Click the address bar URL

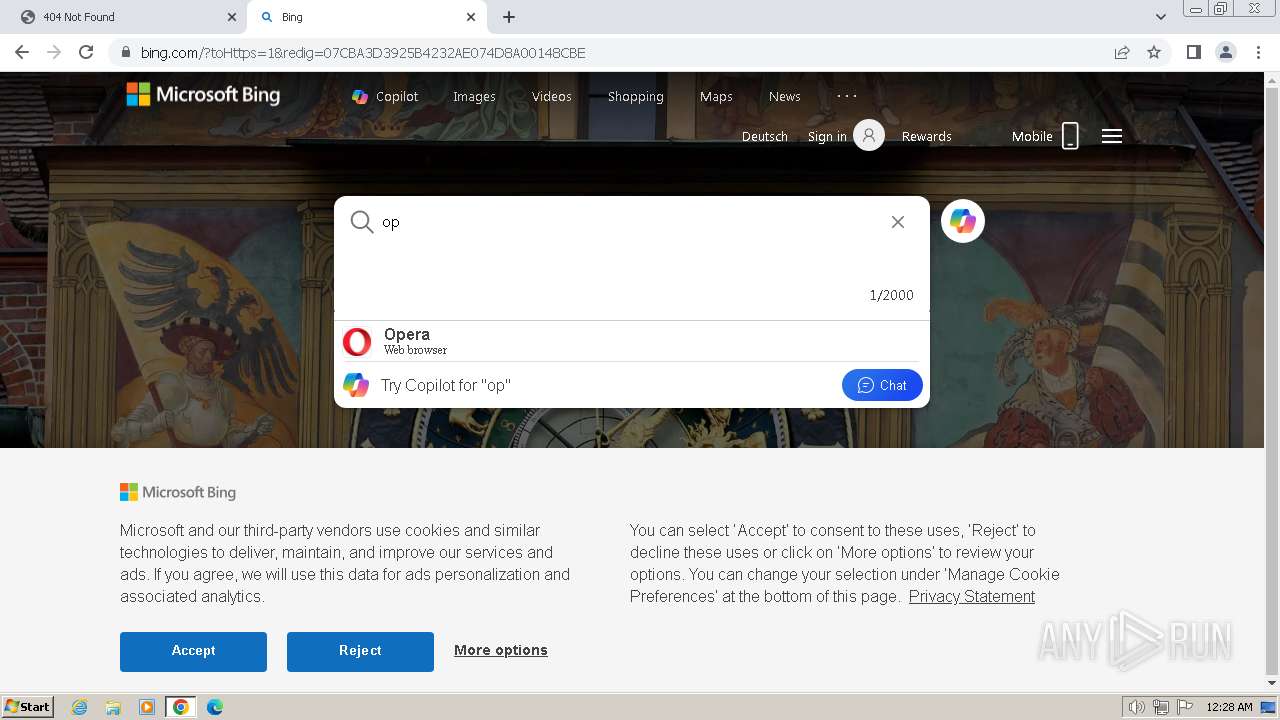363,53
